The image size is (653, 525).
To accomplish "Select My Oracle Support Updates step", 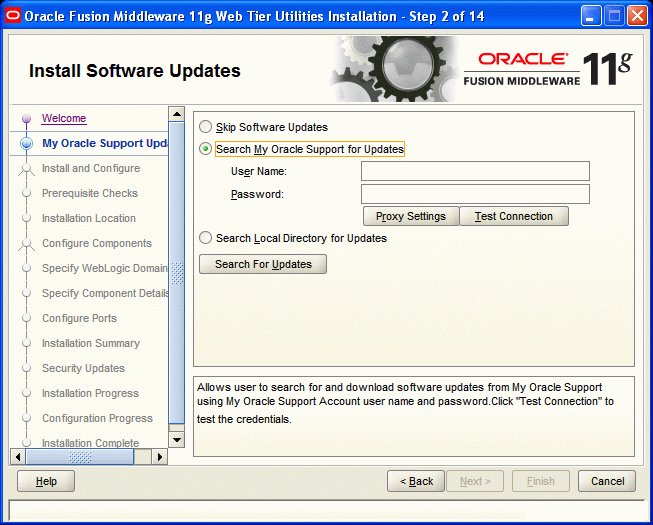I will (105, 143).
